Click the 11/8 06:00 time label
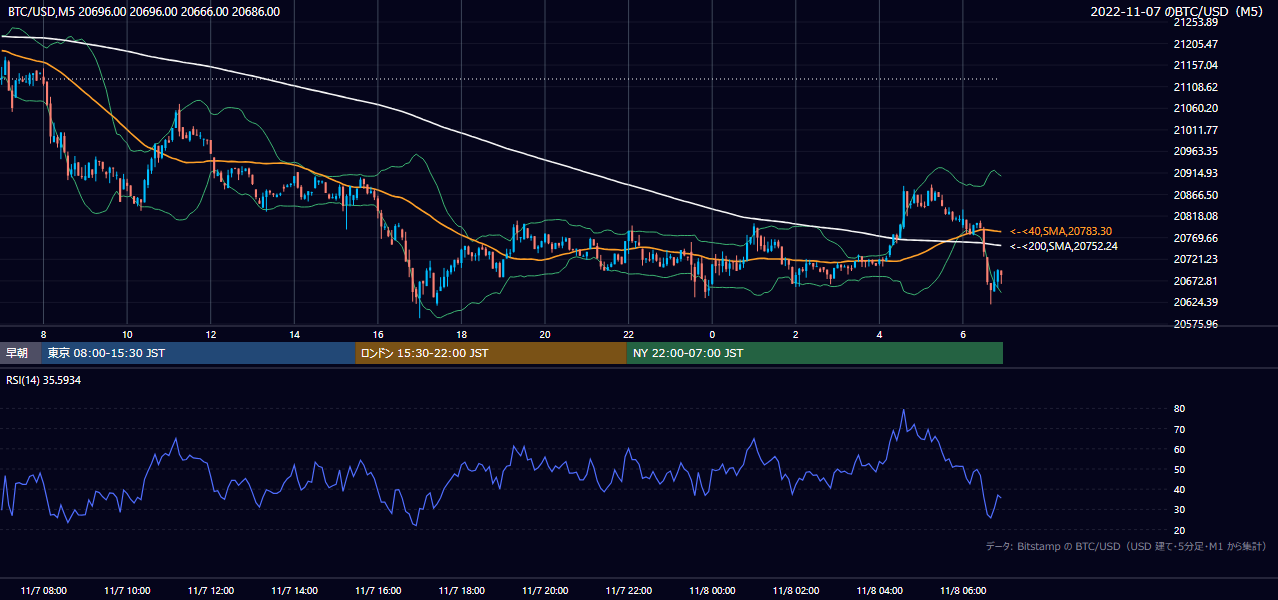The width and height of the screenshot is (1278, 600). tap(963, 591)
